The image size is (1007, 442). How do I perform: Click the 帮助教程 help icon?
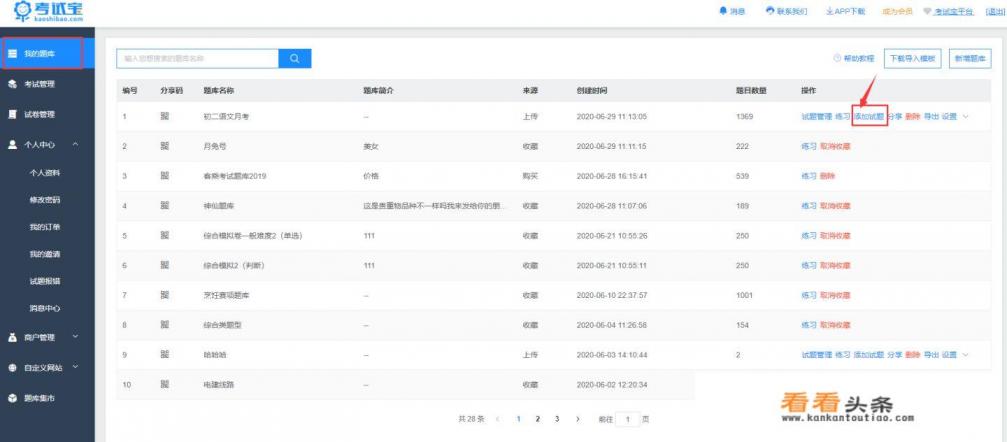[x=837, y=58]
